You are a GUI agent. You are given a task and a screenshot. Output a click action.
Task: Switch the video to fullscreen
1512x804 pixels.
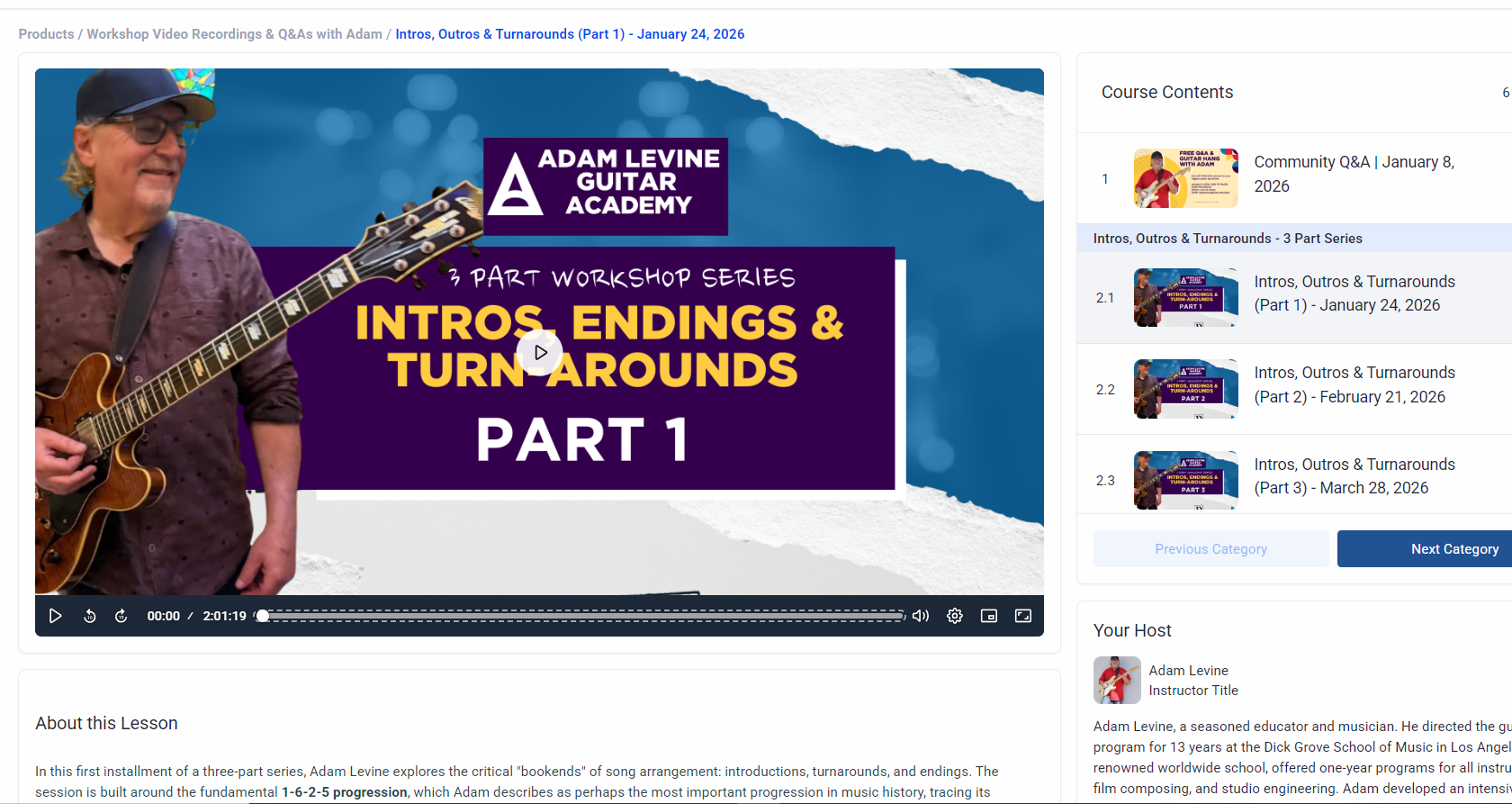[x=1023, y=616]
